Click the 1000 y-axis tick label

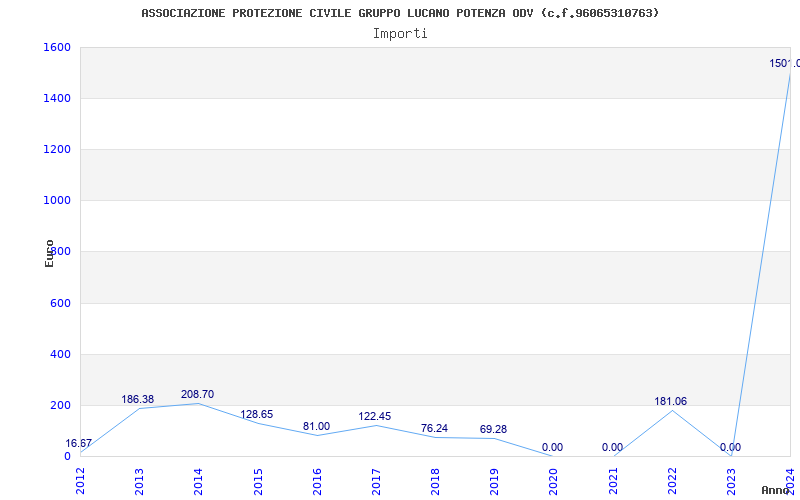pyautogui.click(x=57, y=200)
